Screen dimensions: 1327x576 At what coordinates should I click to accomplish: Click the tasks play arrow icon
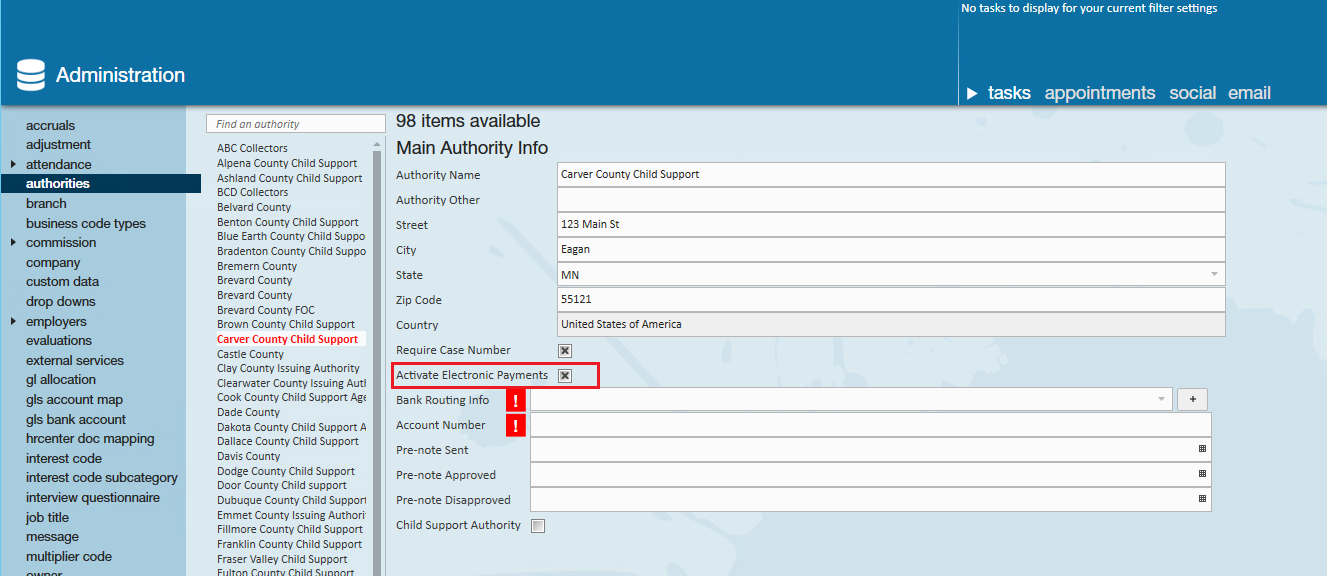tap(972, 94)
